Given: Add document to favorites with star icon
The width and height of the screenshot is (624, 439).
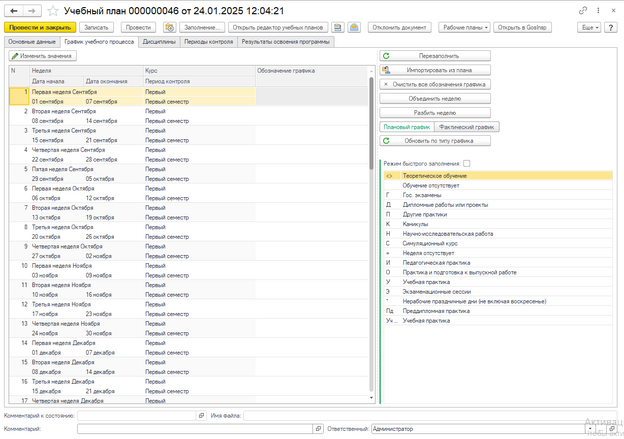Looking at the screenshot, I should 54,9.
